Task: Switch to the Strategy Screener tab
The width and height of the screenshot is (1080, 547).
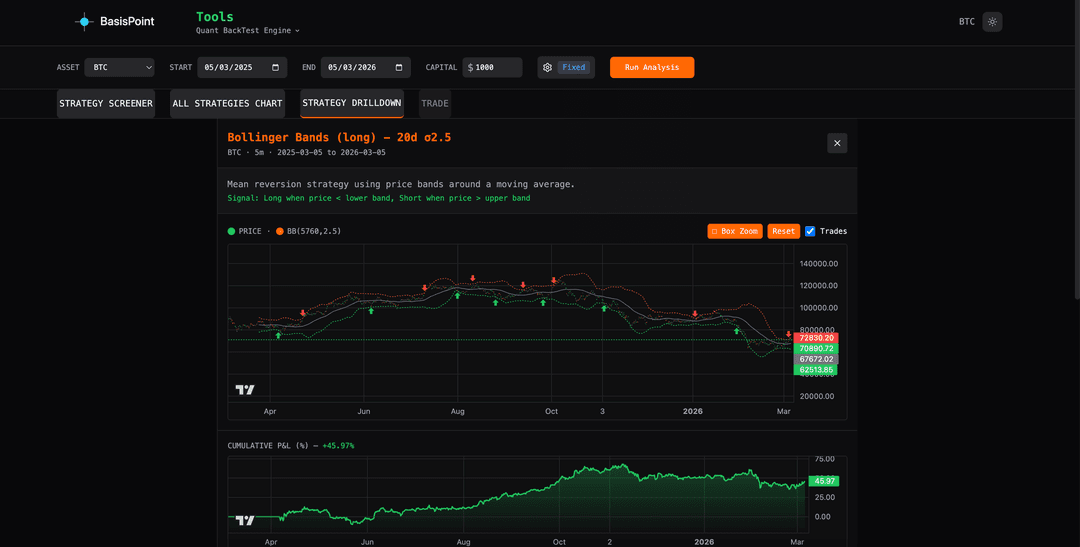Action: [106, 103]
